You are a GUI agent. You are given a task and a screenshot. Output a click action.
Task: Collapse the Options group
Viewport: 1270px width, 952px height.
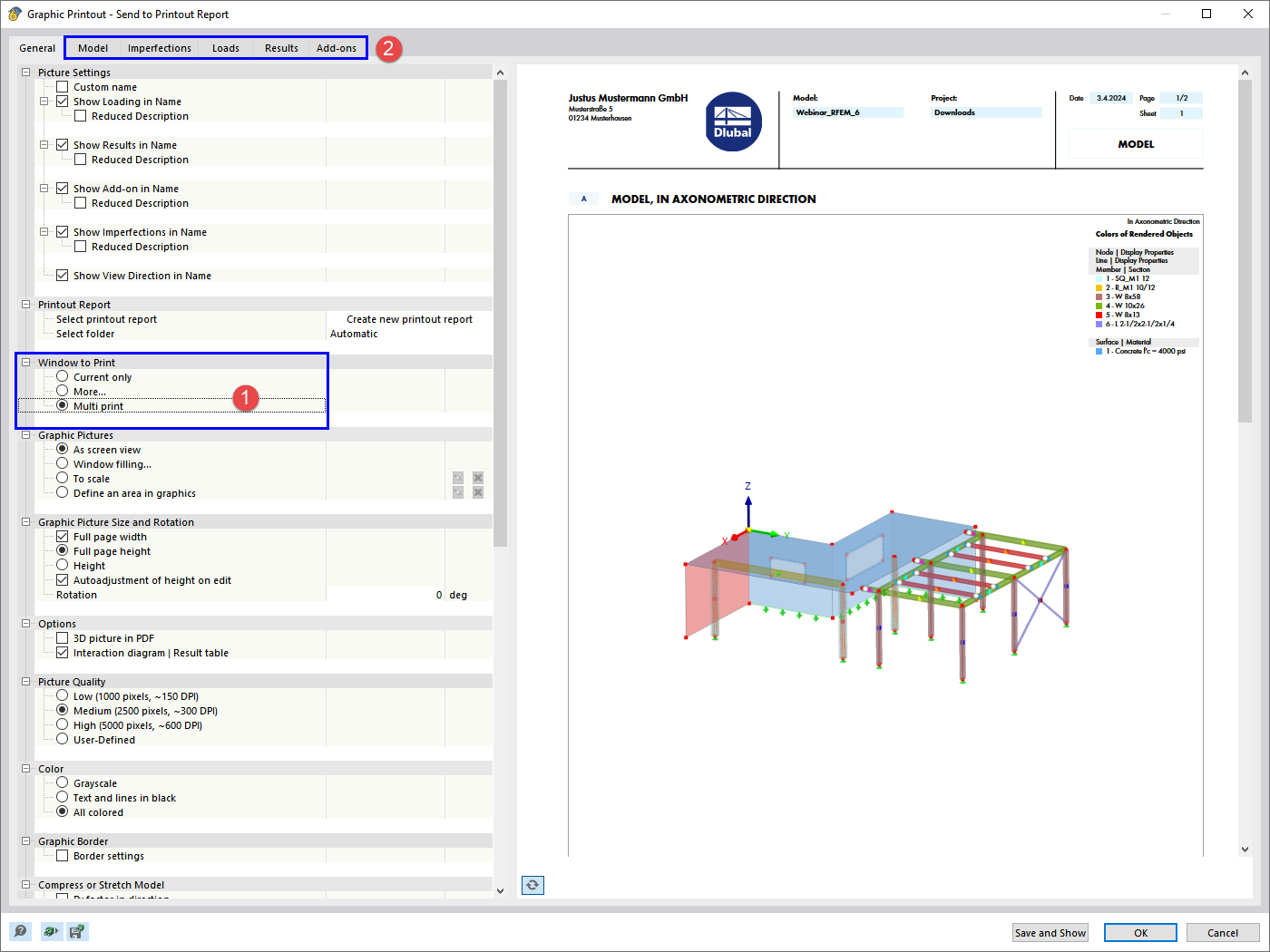26,624
